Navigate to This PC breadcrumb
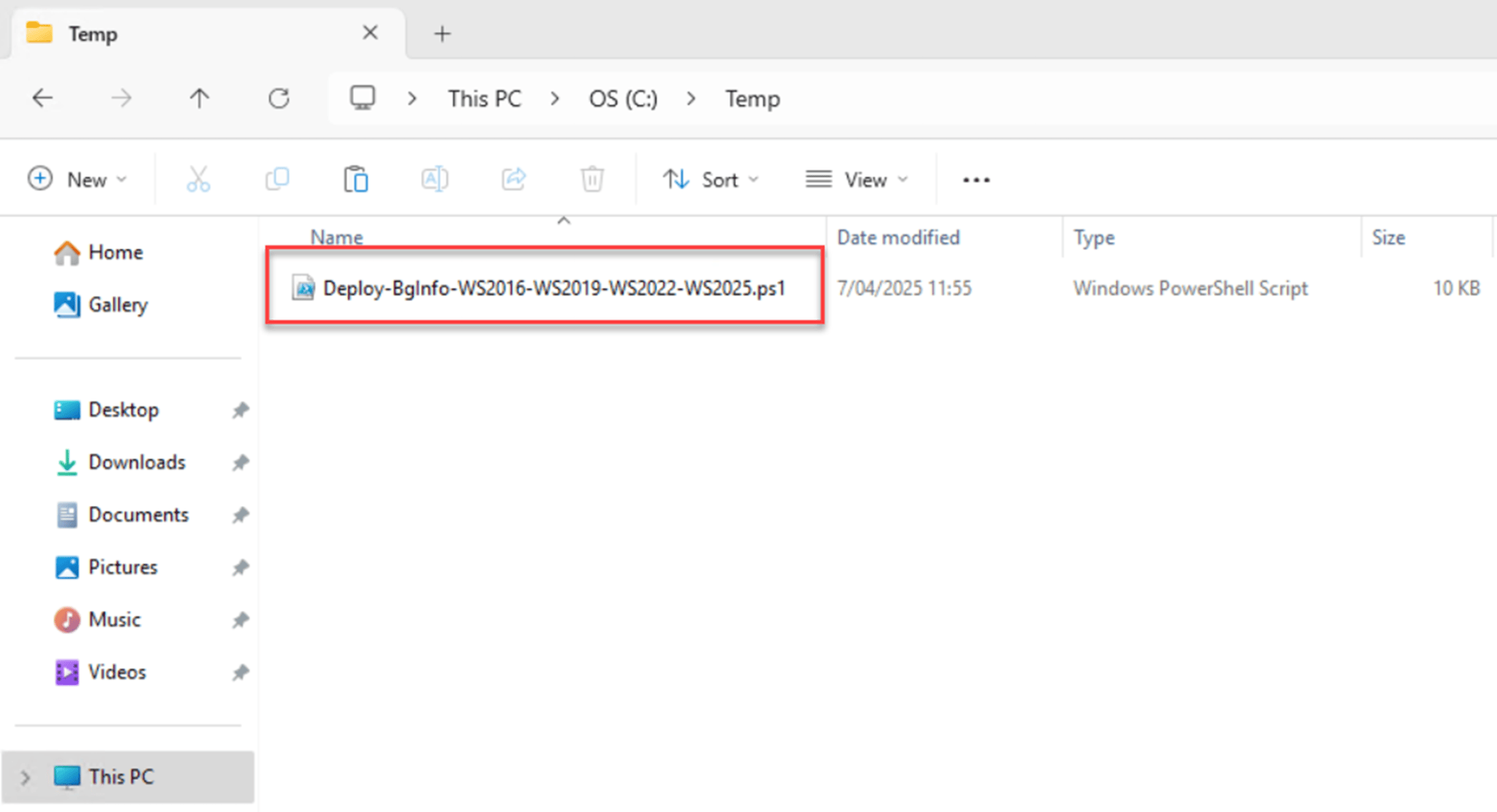The image size is (1497, 812). (485, 99)
